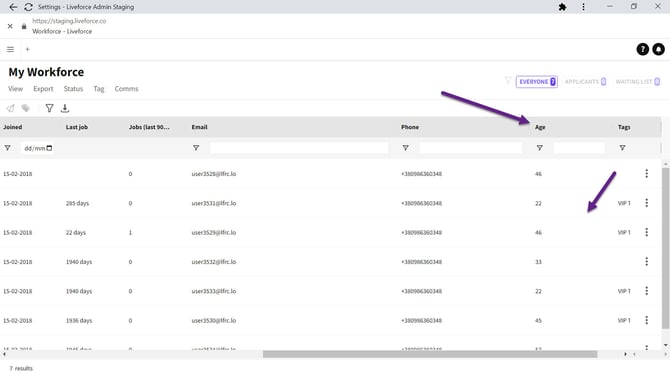
Task: Open filter options for Joined column
Action: 8,148
